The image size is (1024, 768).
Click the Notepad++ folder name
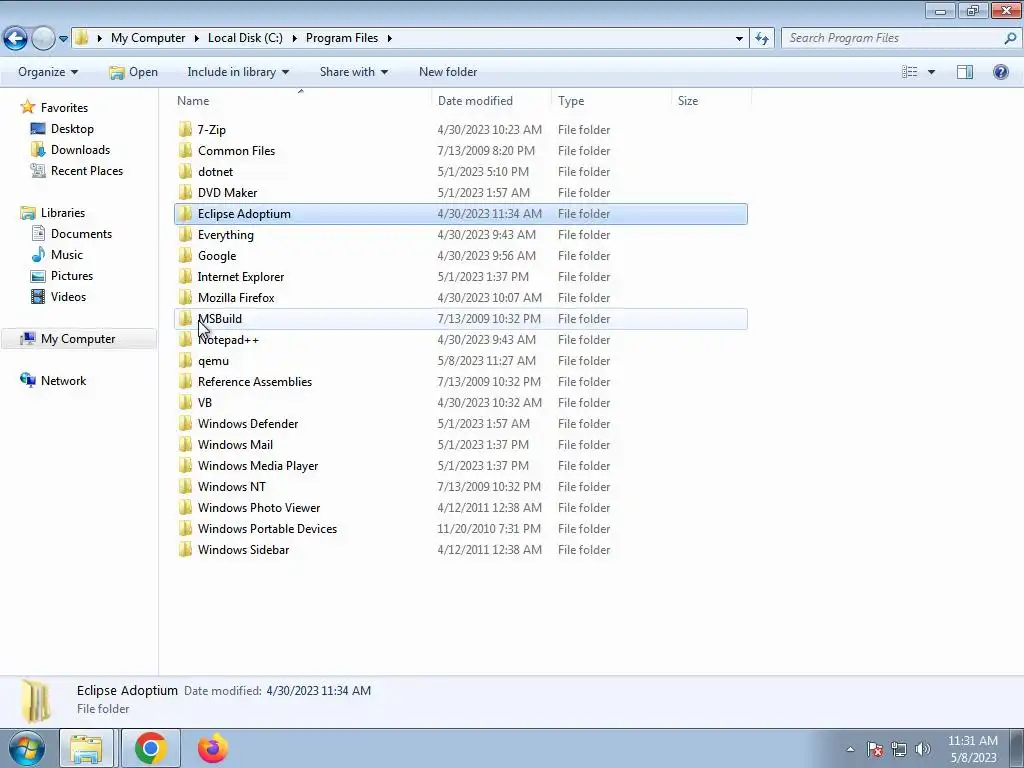229,340
